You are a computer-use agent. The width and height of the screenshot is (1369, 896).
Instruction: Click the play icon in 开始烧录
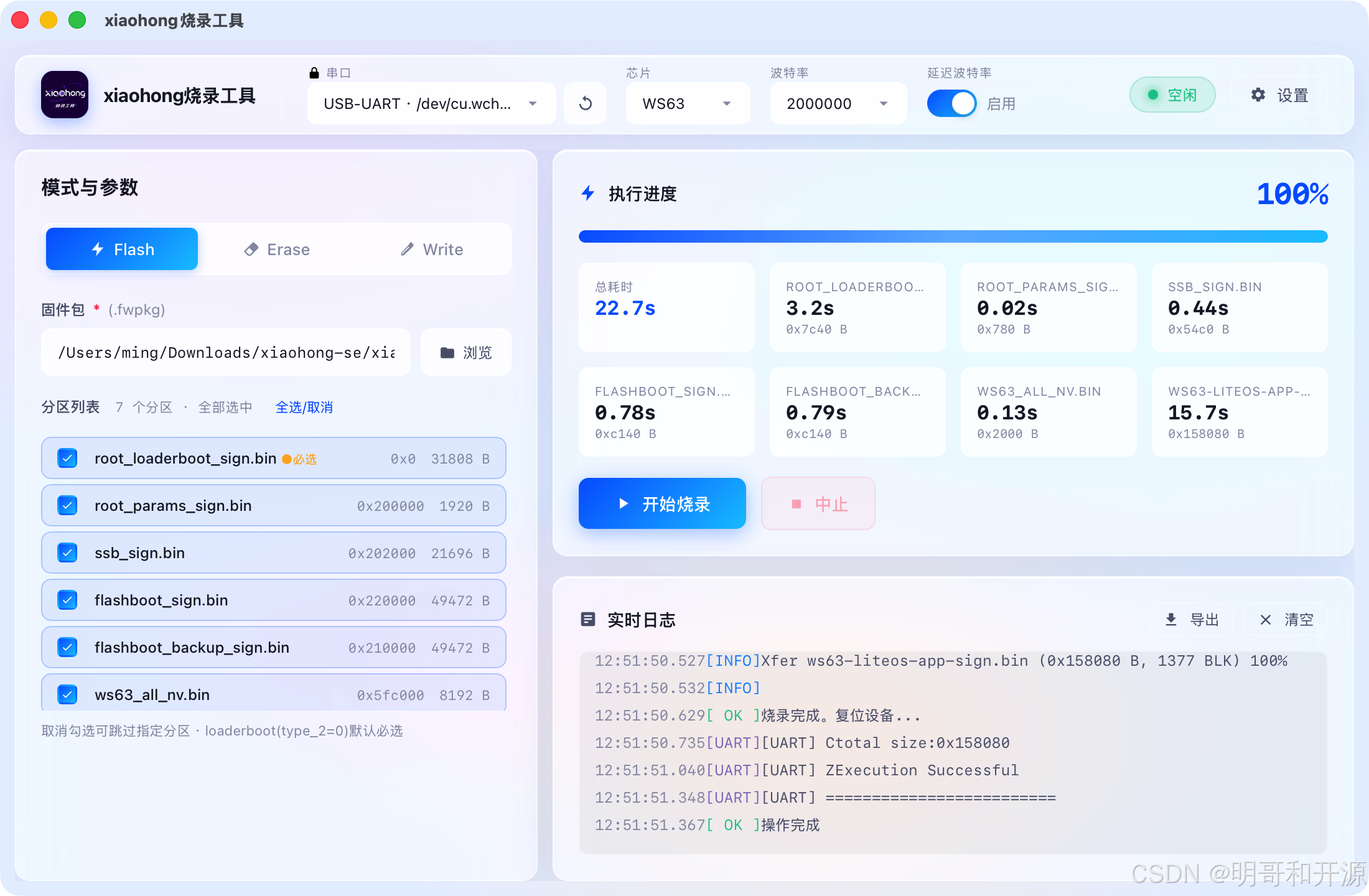click(x=624, y=503)
